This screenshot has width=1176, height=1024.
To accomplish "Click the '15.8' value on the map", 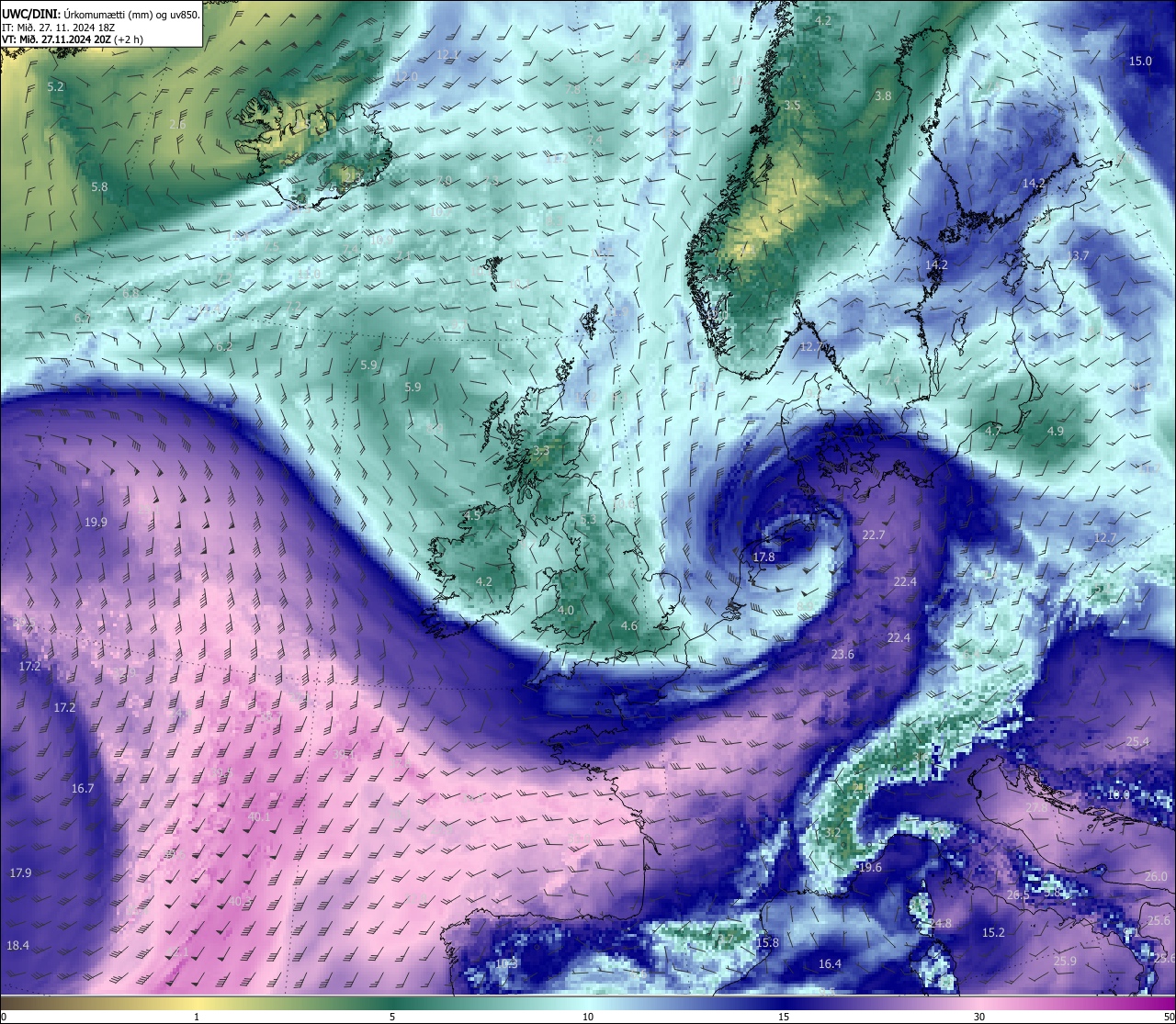I will [767, 942].
